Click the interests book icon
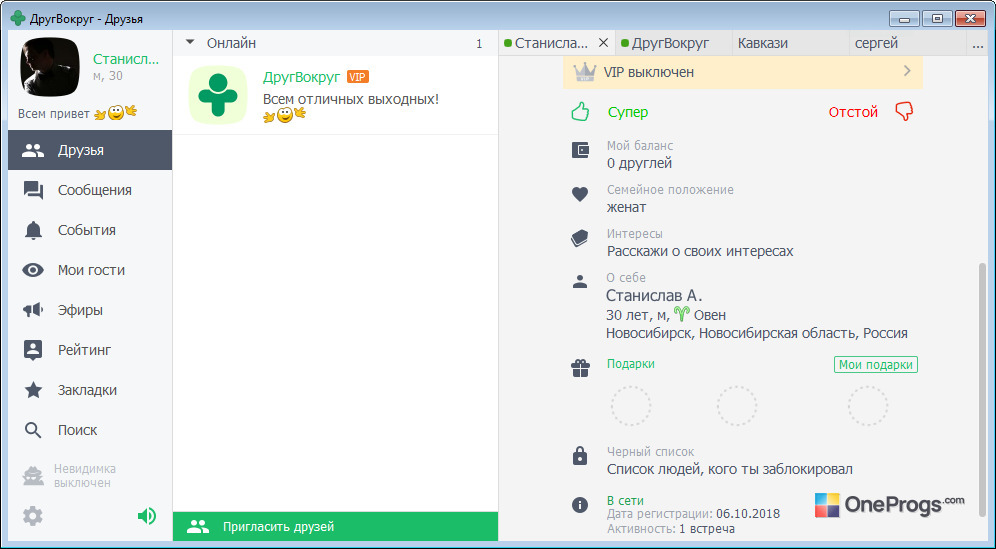 click(x=580, y=238)
